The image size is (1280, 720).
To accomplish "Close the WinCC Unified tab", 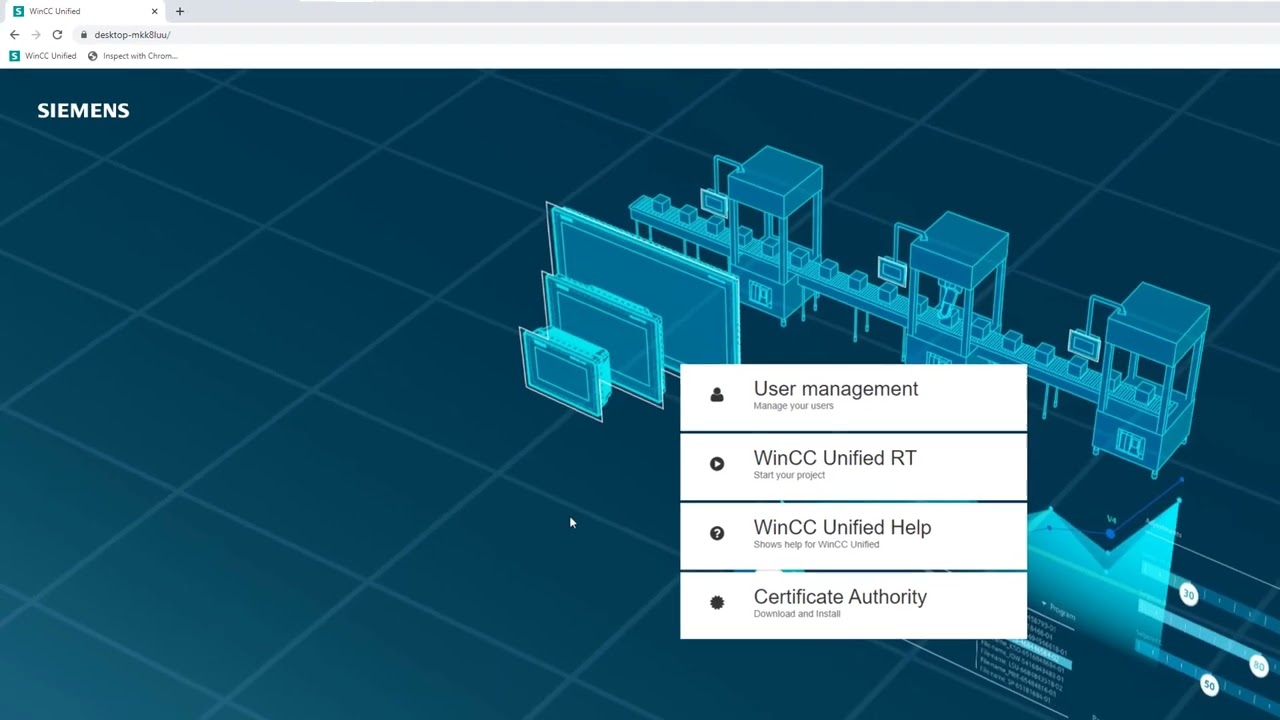I will pyautogui.click(x=154, y=11).
